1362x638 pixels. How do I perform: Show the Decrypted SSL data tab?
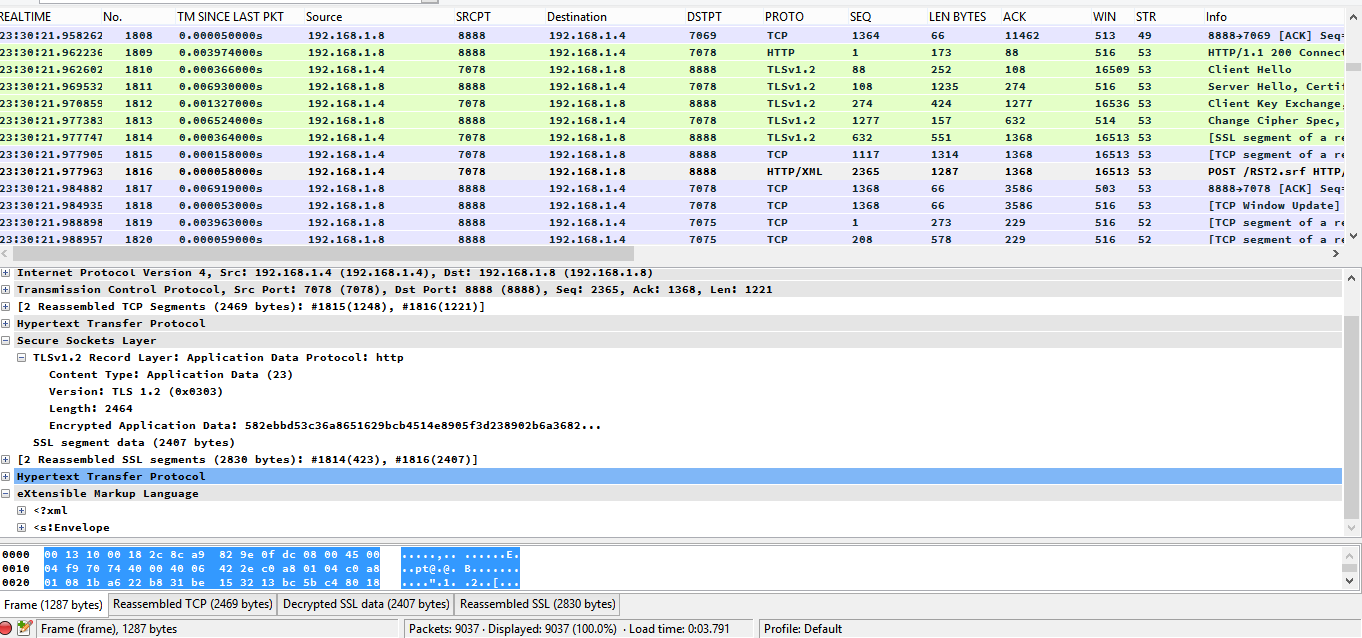pos(366,604)
